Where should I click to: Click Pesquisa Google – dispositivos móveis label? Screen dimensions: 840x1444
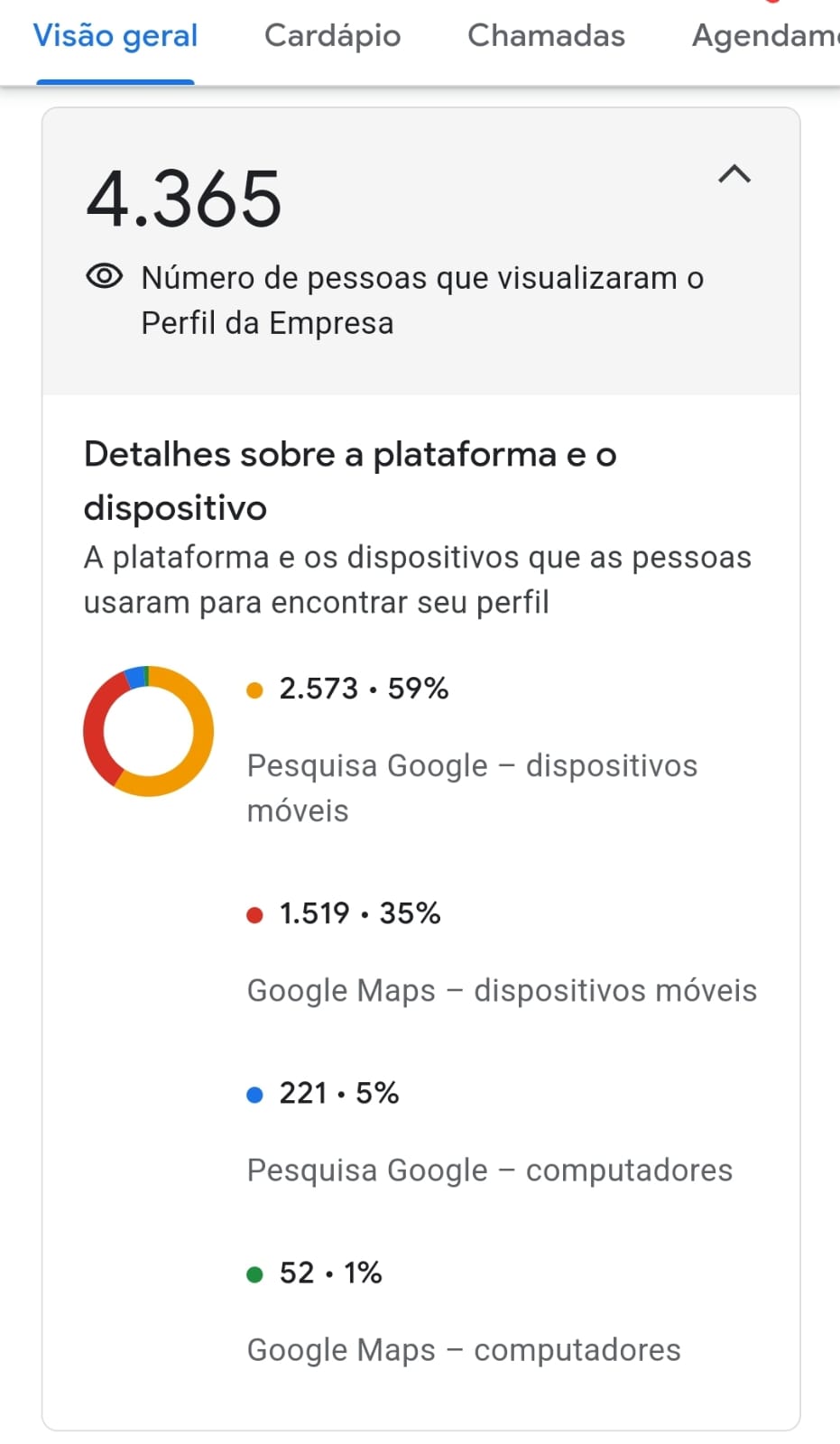[472, 787]
